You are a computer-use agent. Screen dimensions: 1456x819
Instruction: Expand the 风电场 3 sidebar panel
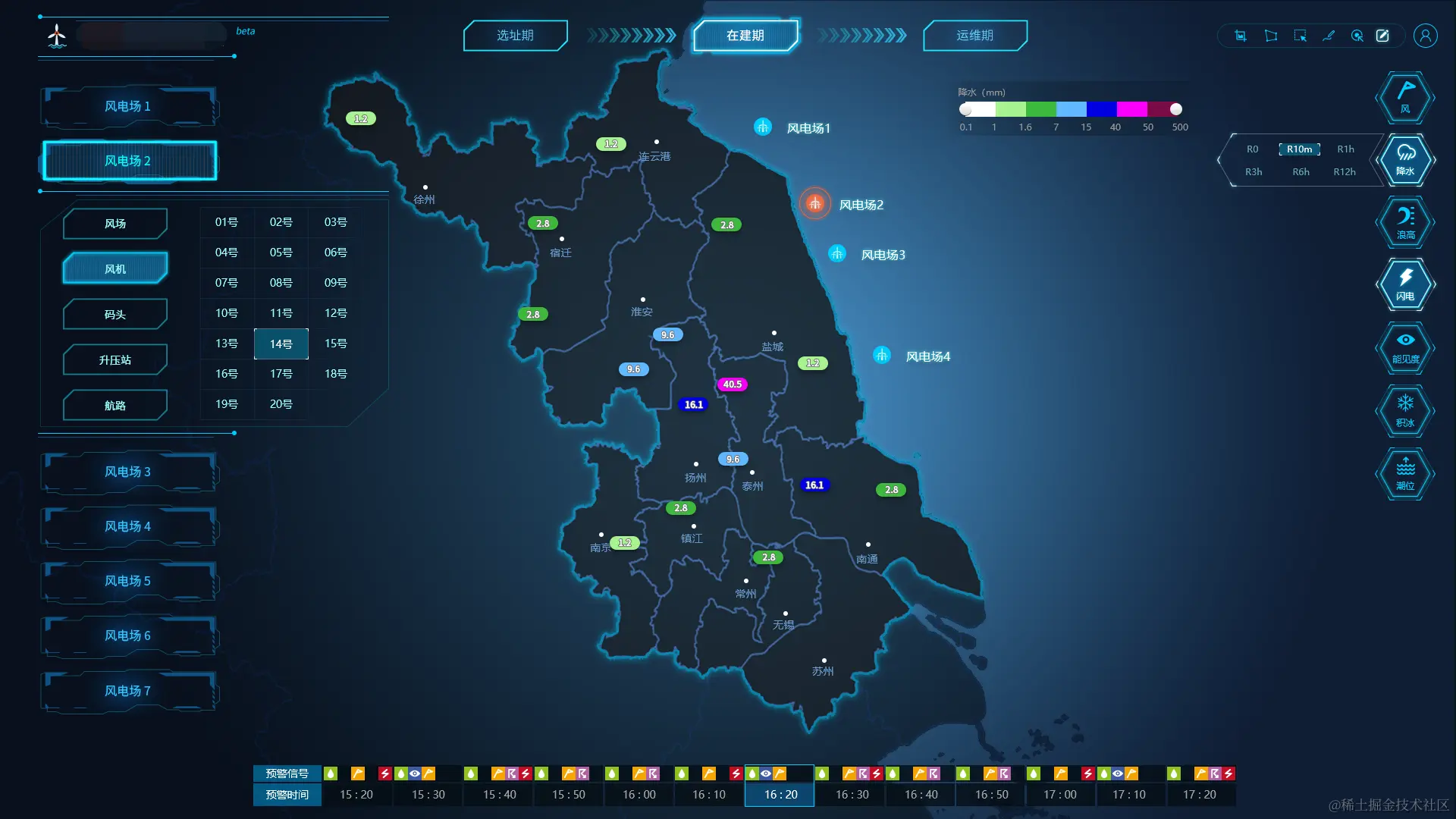click(x=128, y=472)
